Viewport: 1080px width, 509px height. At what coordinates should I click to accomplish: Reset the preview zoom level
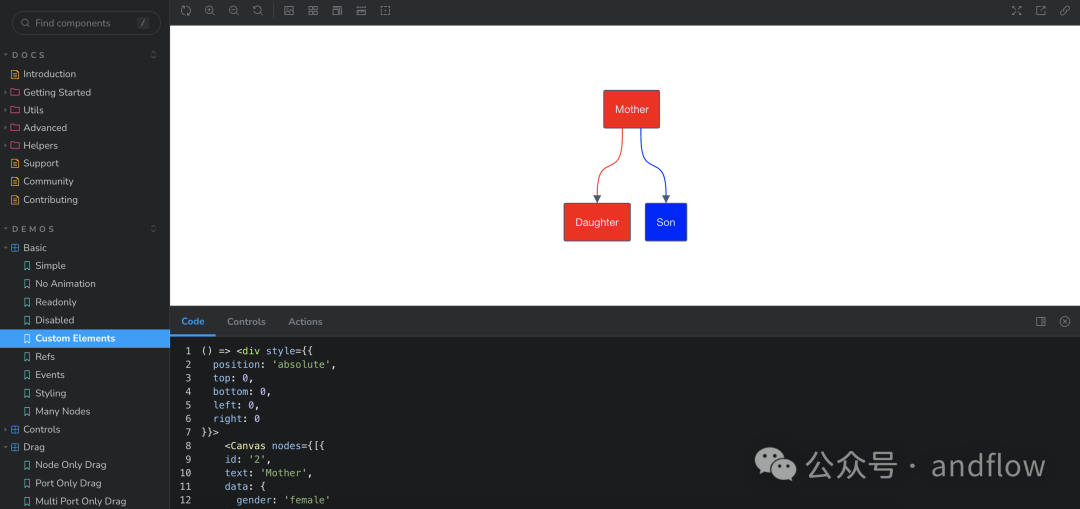[x=258, y=11]
